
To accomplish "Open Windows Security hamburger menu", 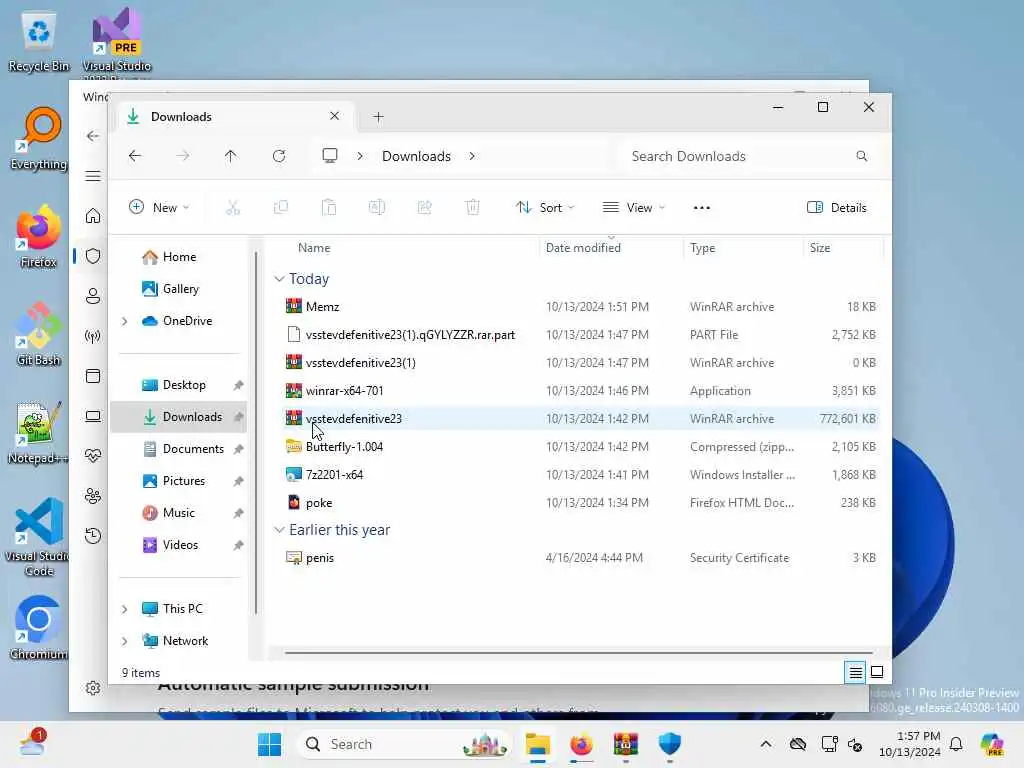I will click(x=93, y=176).
